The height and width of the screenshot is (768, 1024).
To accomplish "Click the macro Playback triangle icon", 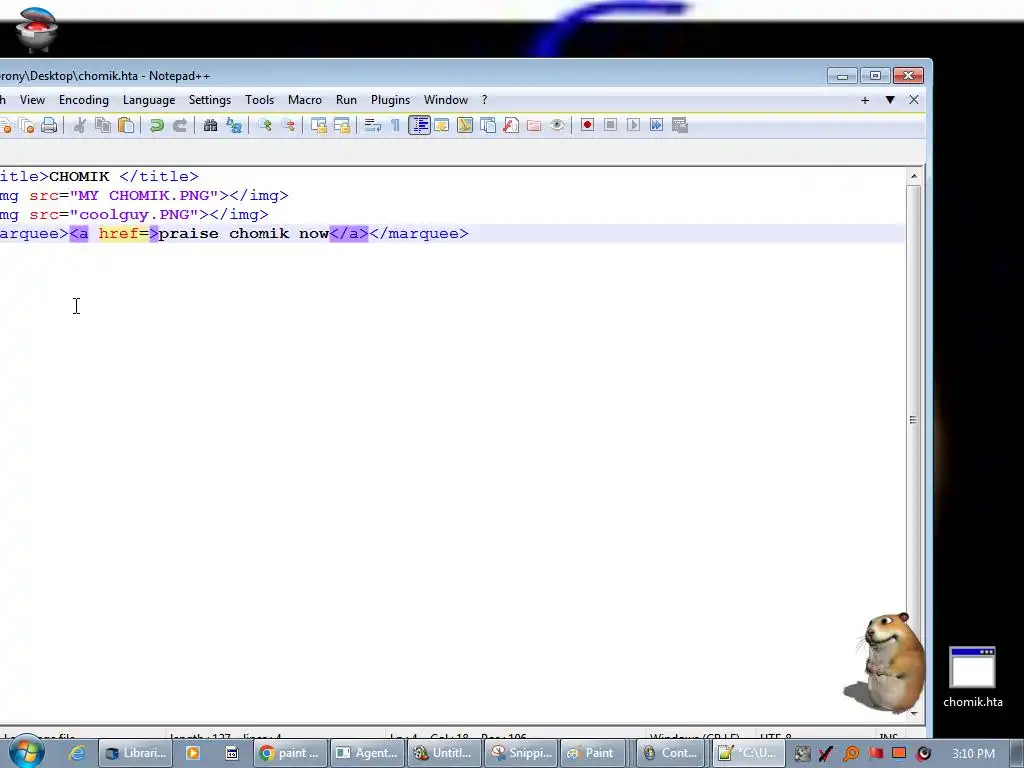I will (x=633, y=125).
